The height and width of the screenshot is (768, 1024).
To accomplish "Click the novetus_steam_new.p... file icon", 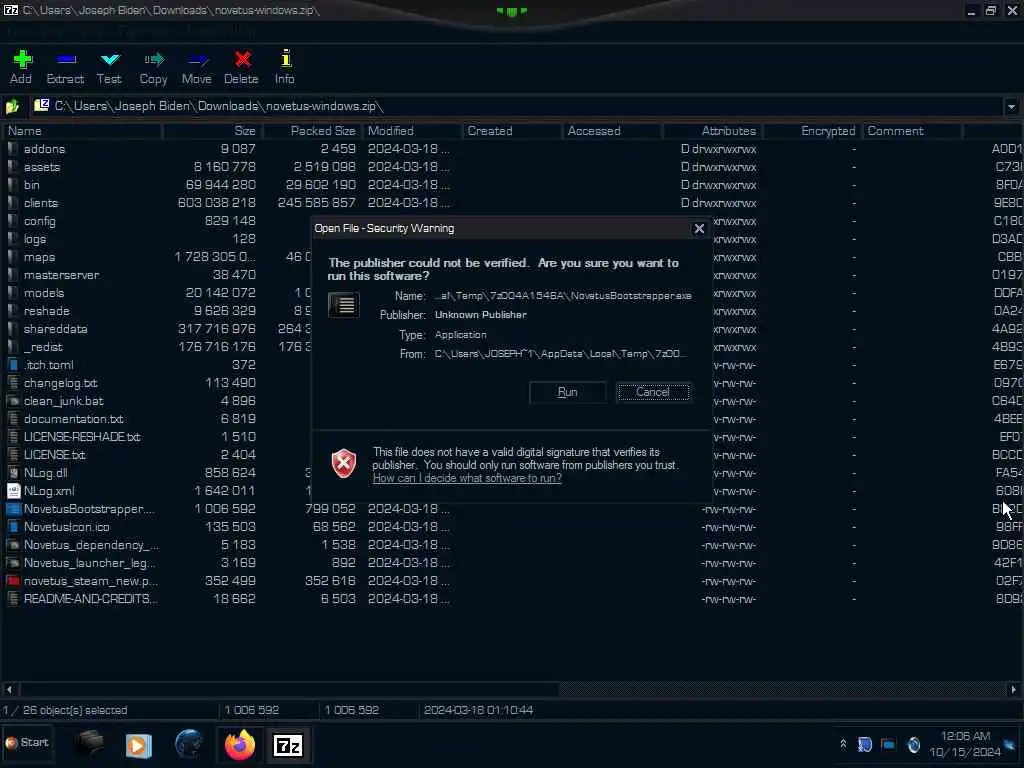I will (x=13, y=581).
